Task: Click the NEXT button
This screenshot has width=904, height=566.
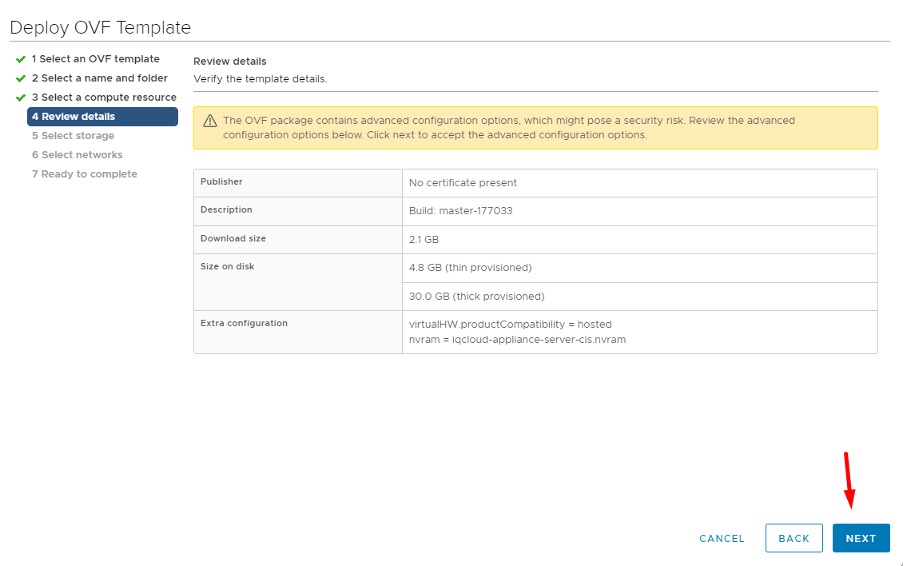Action: coord(861,538)
